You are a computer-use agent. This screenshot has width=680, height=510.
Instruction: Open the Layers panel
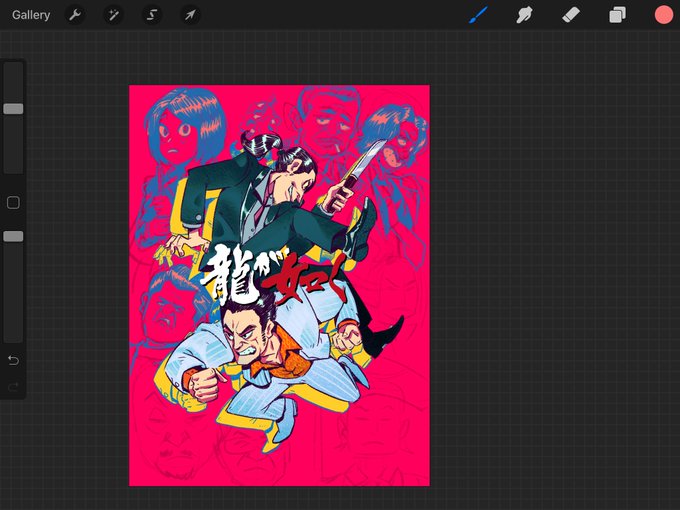coord(617,15)
